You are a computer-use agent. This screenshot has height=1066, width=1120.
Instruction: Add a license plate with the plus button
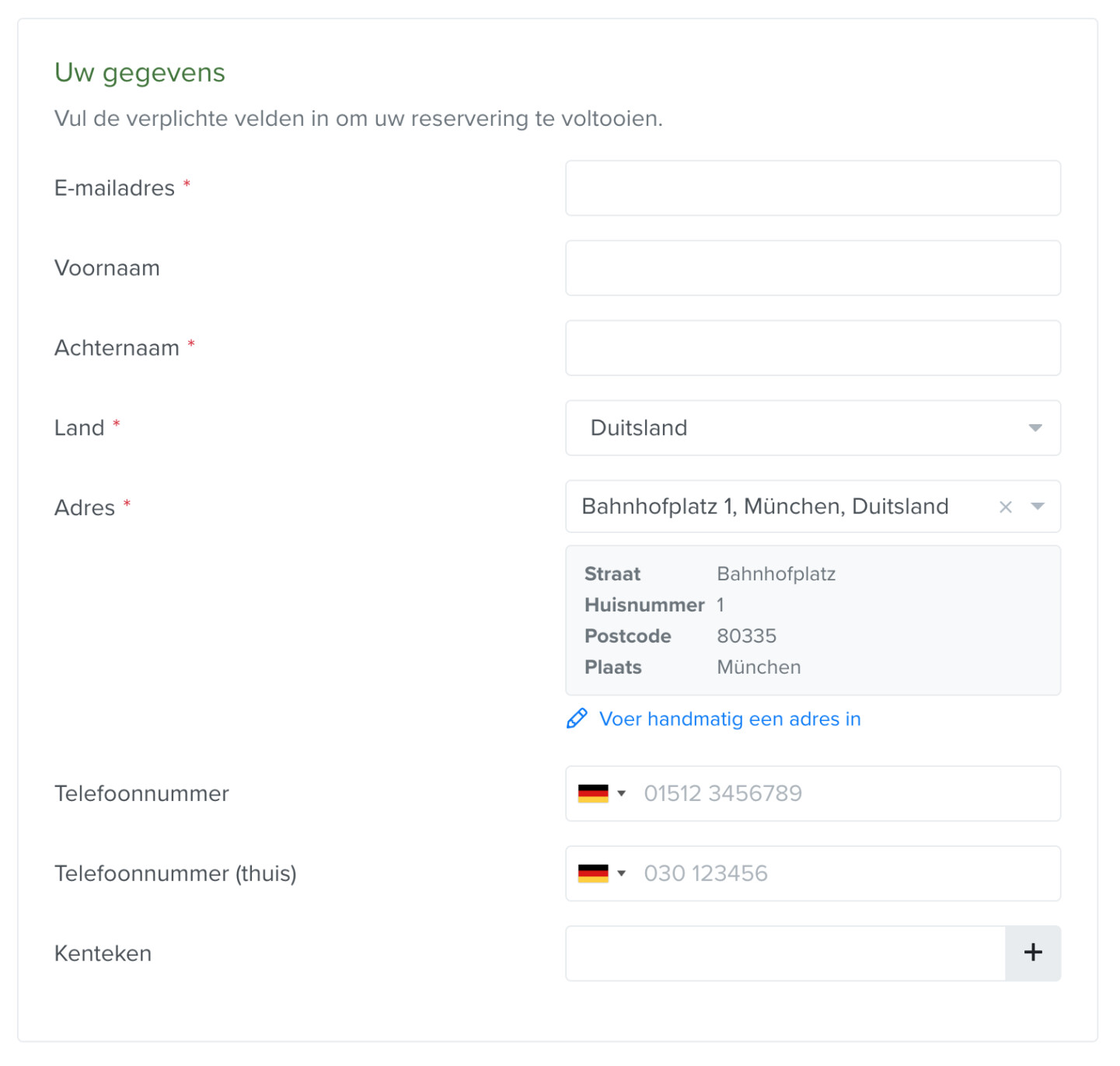[x=1032, y=953]
